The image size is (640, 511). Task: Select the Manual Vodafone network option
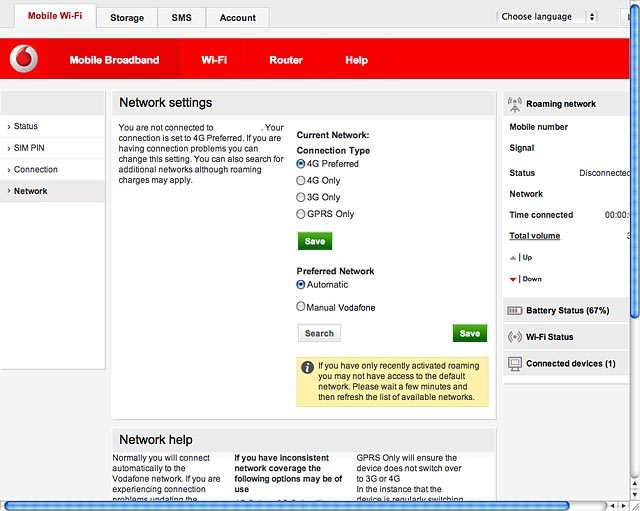pos(300,306)
